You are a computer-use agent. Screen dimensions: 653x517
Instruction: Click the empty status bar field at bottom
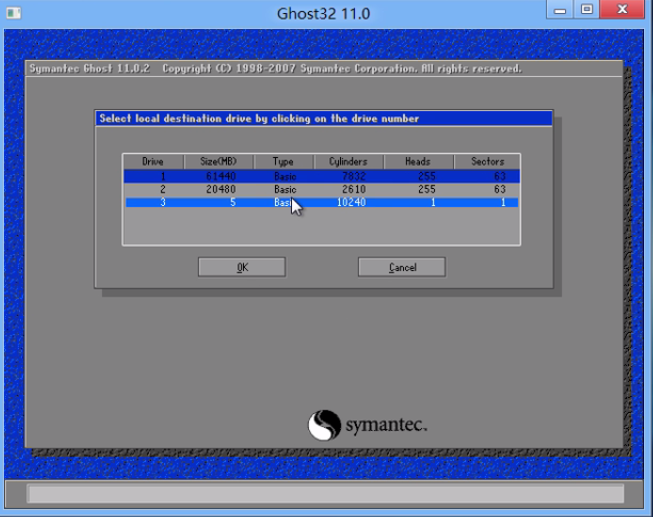click(x=326, y=494)
